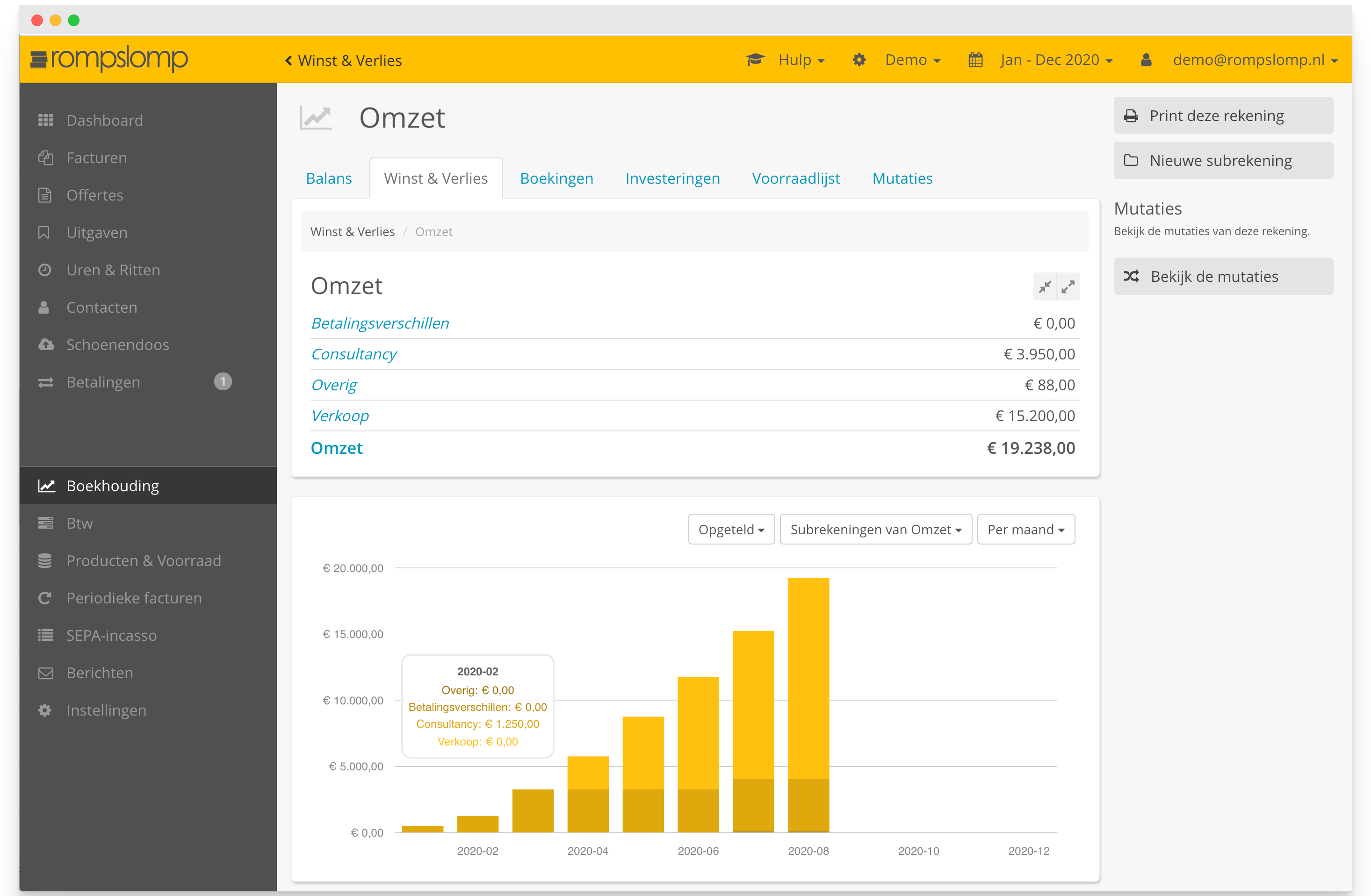The width and height of the screenshot is (1371, 896).
Task: Switch to the Voorraadlijst tab
Action: pos(795,179)
